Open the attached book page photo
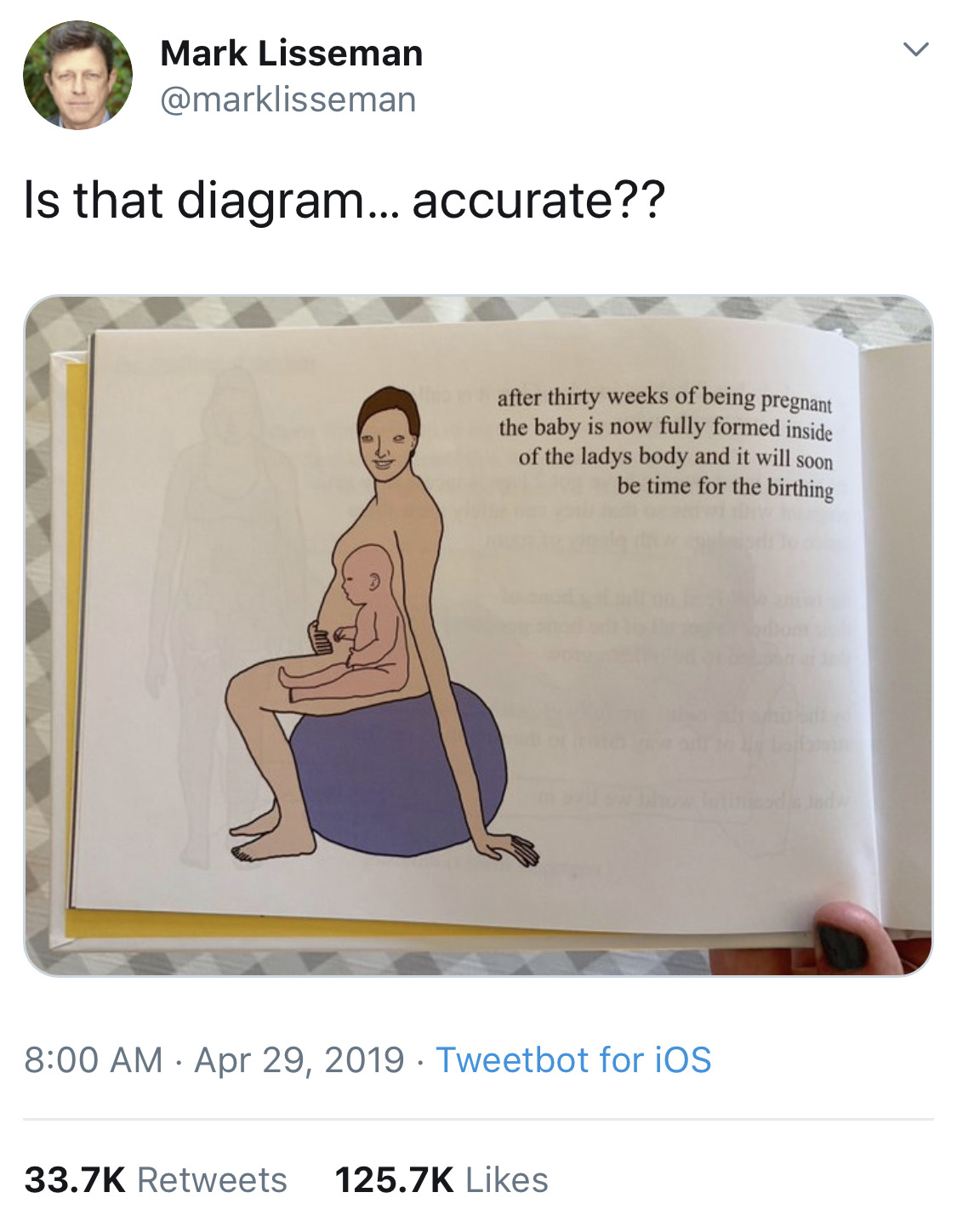 coord(478,636)
